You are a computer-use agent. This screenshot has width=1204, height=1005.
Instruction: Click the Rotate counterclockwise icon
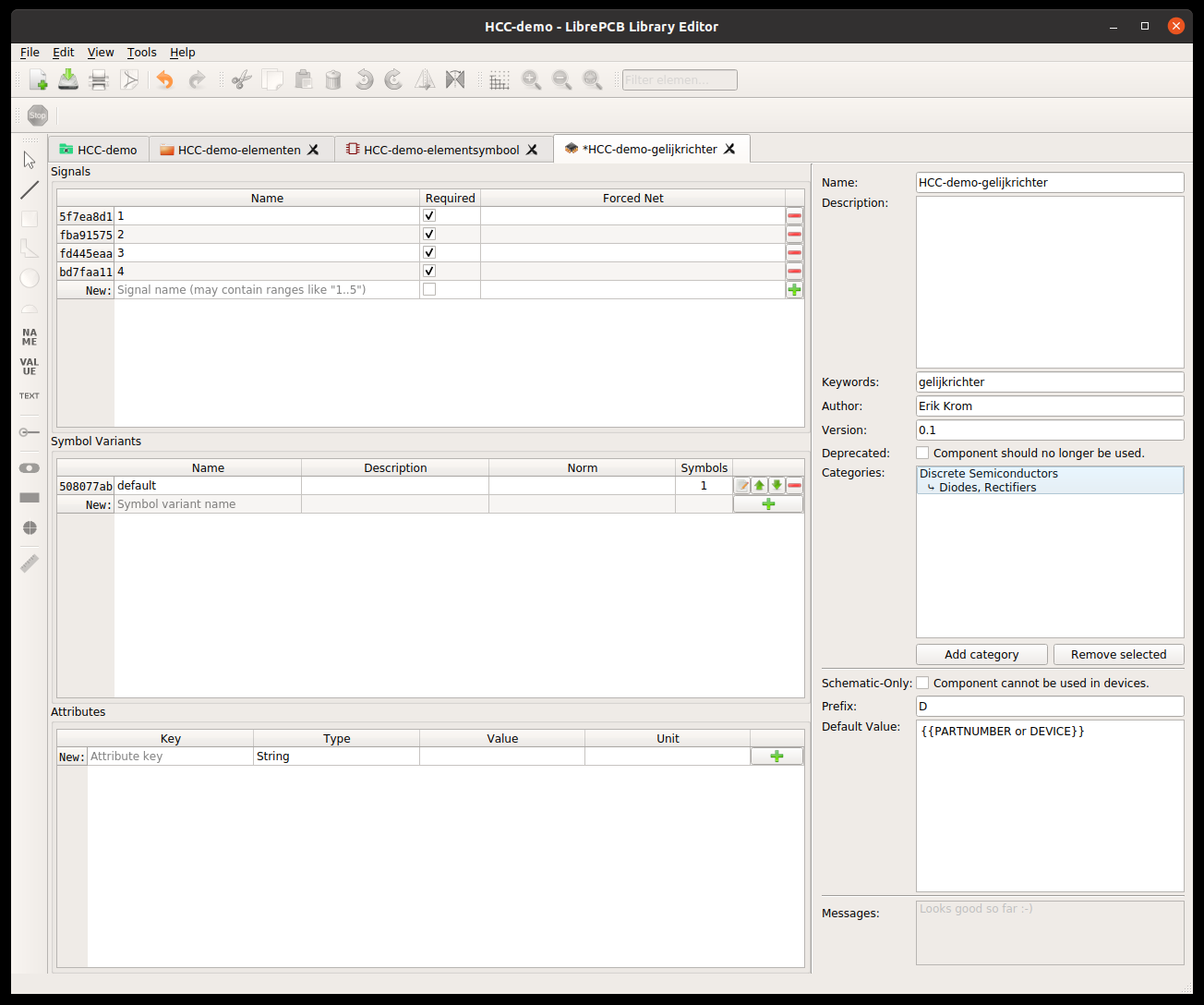click(x=364, y=80)
